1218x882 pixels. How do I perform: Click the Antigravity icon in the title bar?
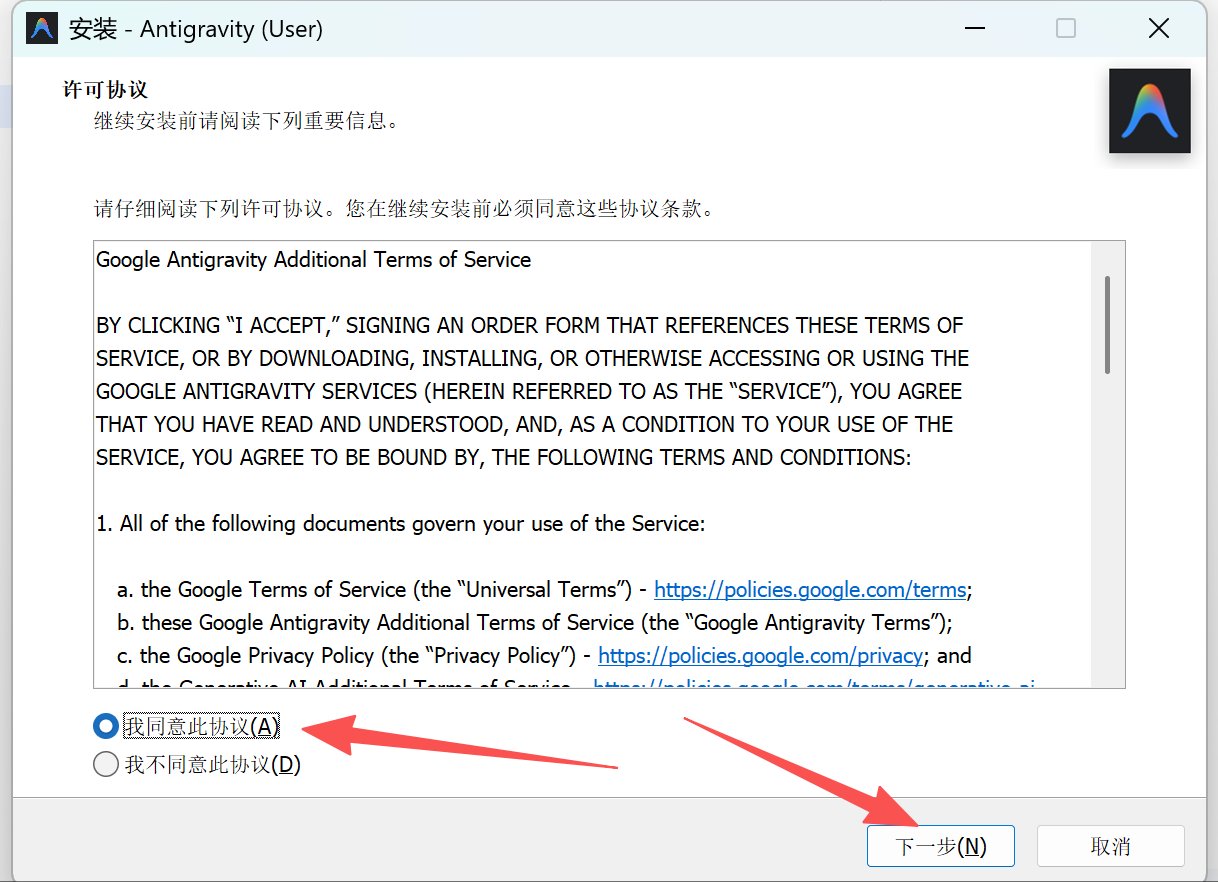pos(42,29)
